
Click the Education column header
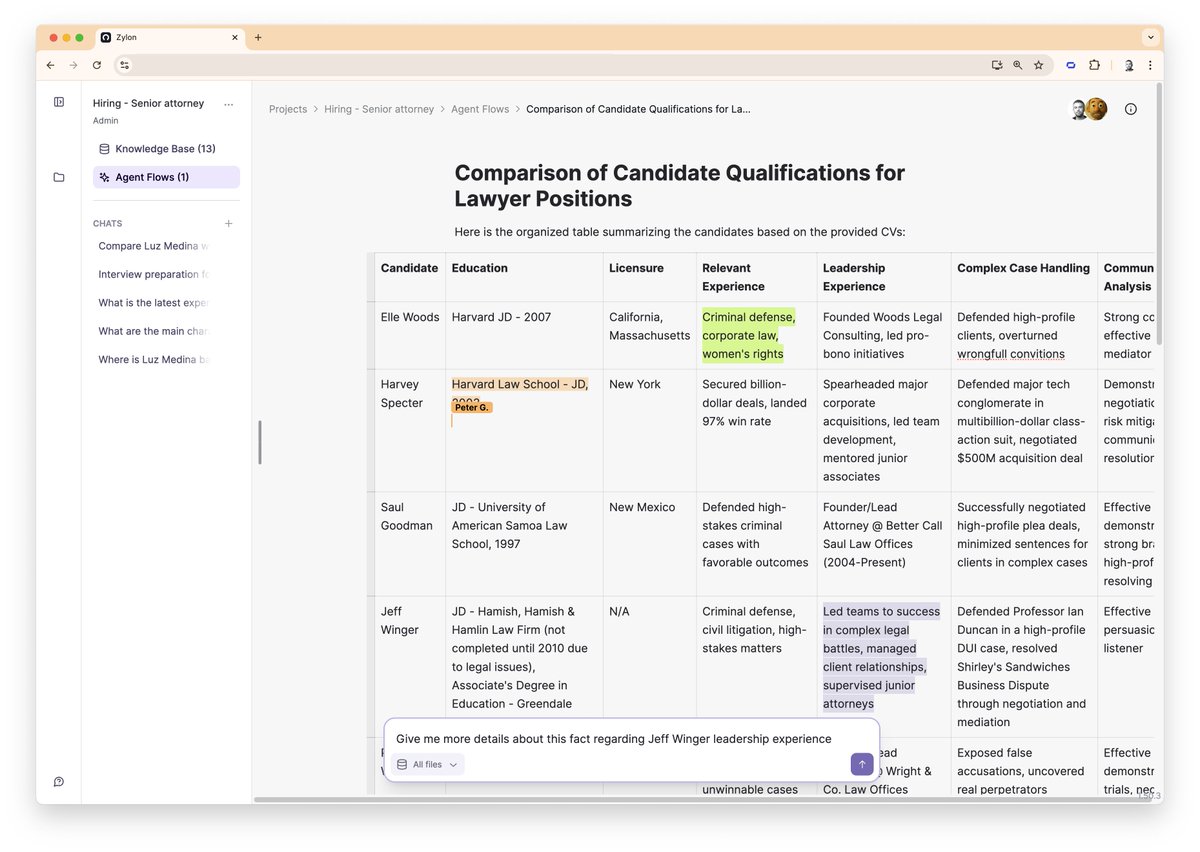(524, 277)
